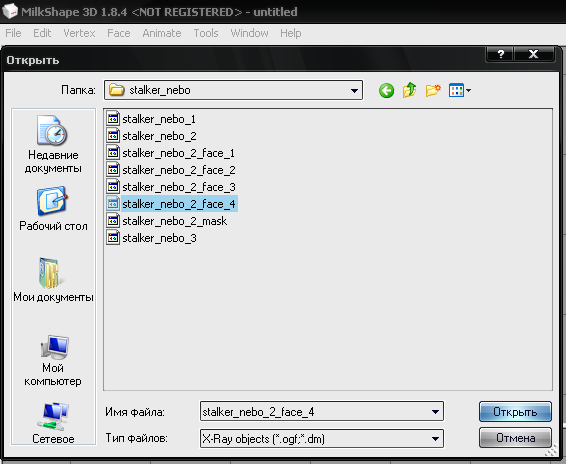This screenshot has width=566, height=464.
Task: Click the stalker_nebo_2_face_4 file icon
Action: pyautogui.click(x=113, y=203)
